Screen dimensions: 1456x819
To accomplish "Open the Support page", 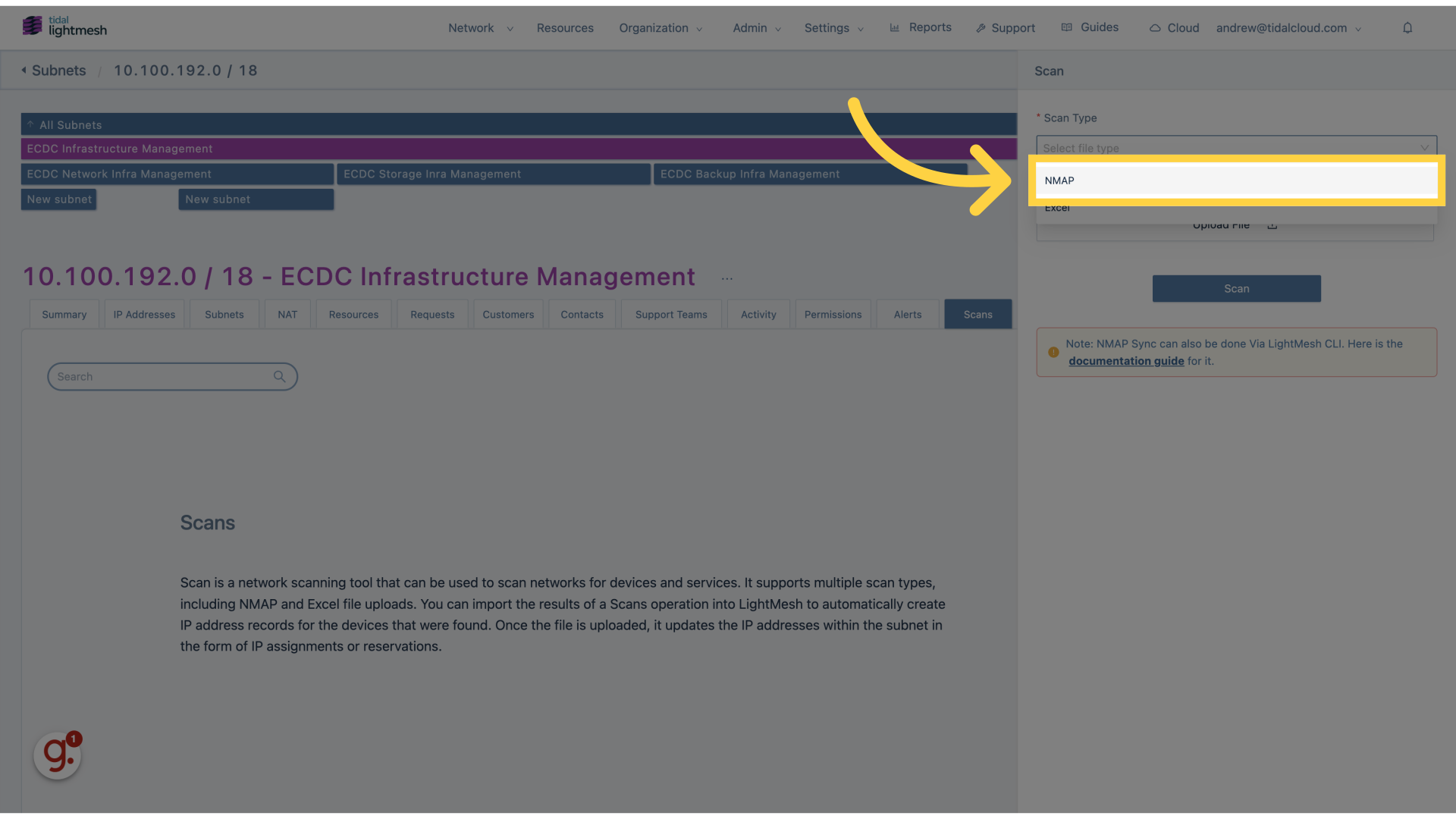I will pyautogui.click(x=1005, y=28).
